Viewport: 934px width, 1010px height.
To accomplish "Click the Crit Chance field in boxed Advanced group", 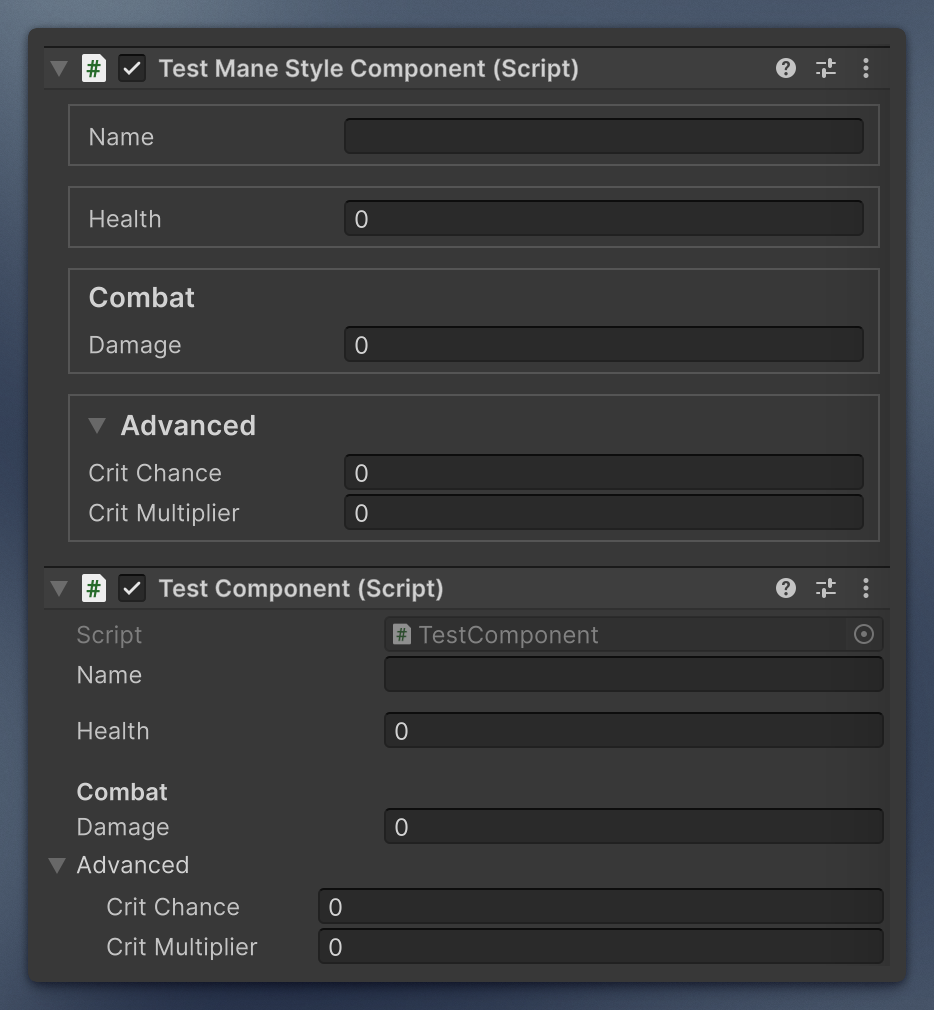I will click(x=604, y=472).
